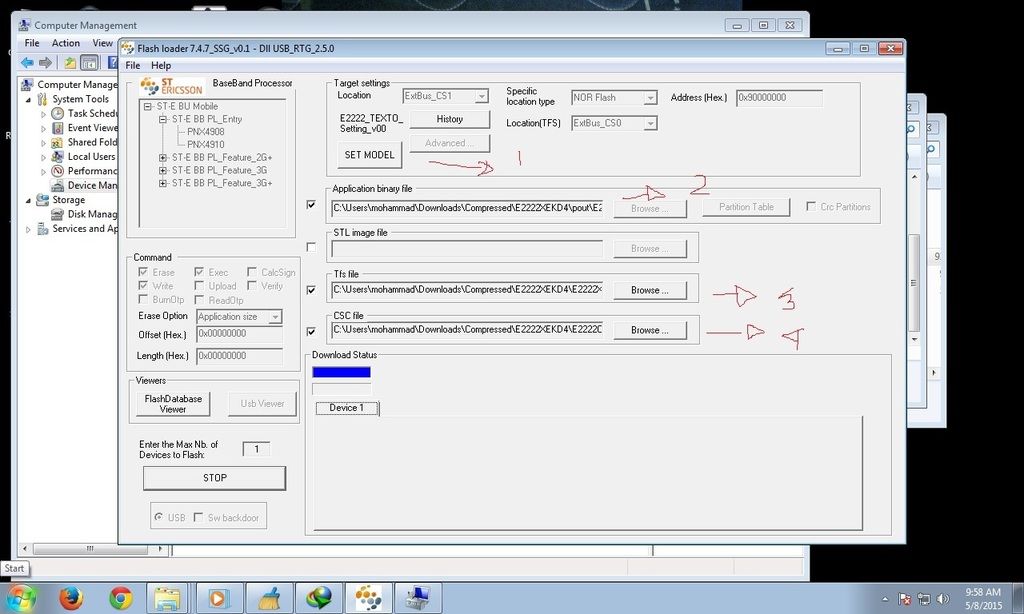The image size is (1024, 614).
Task: Open Google Chrome from taskbar
Action: [121, 598]
